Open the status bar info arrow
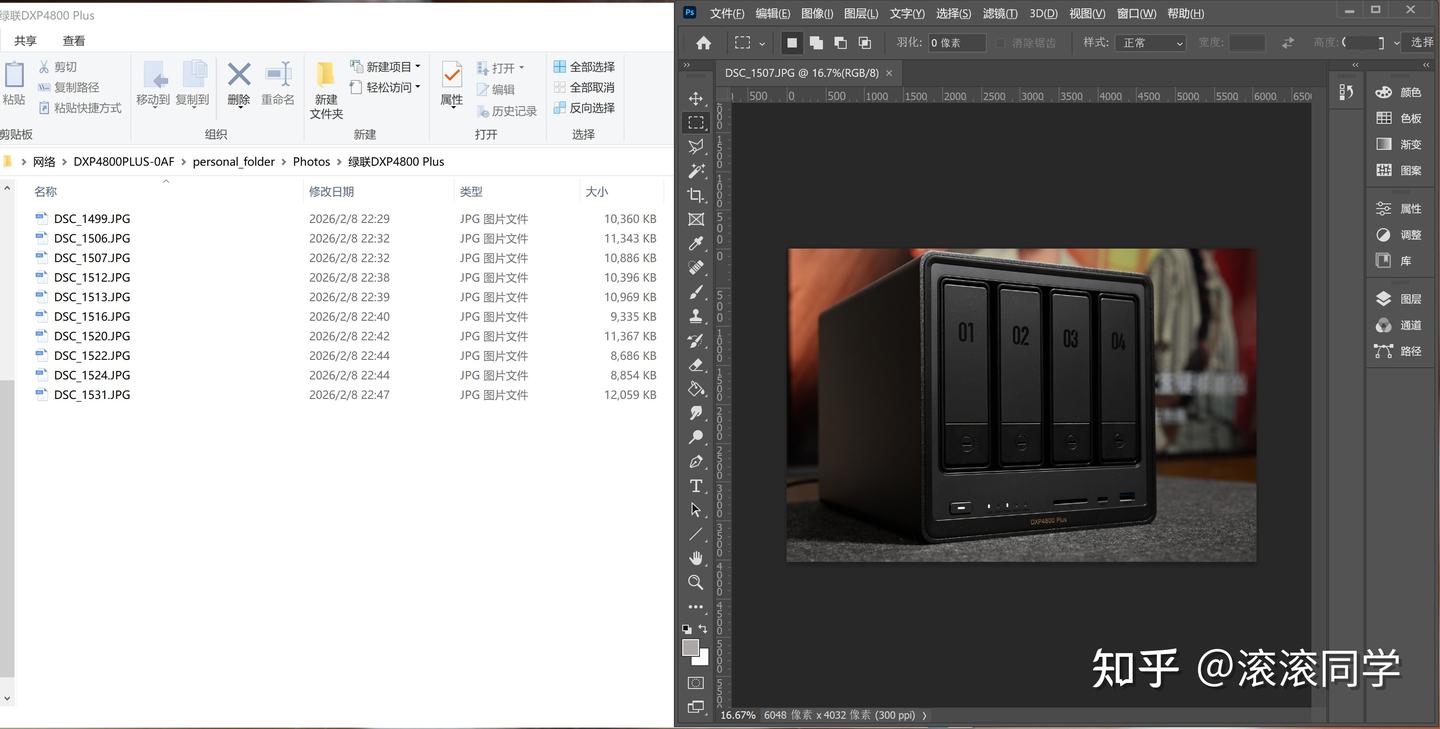1440x729 pixels. tap(925, 716)
